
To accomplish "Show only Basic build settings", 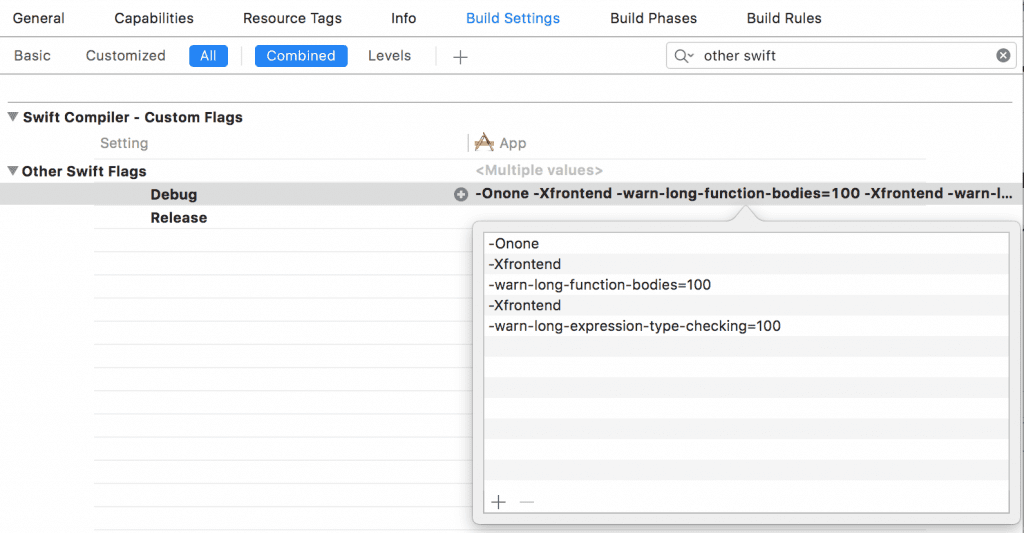I will (32, 56).
